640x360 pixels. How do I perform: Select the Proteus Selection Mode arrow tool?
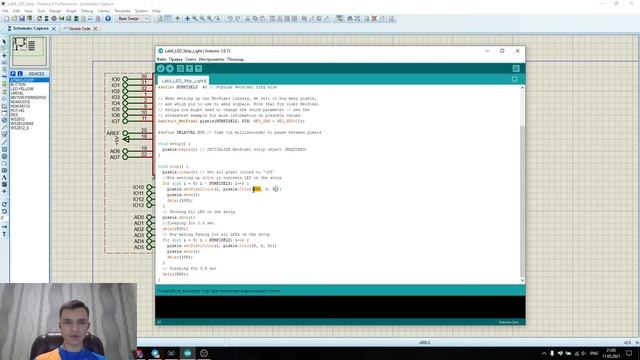[4, 42]
